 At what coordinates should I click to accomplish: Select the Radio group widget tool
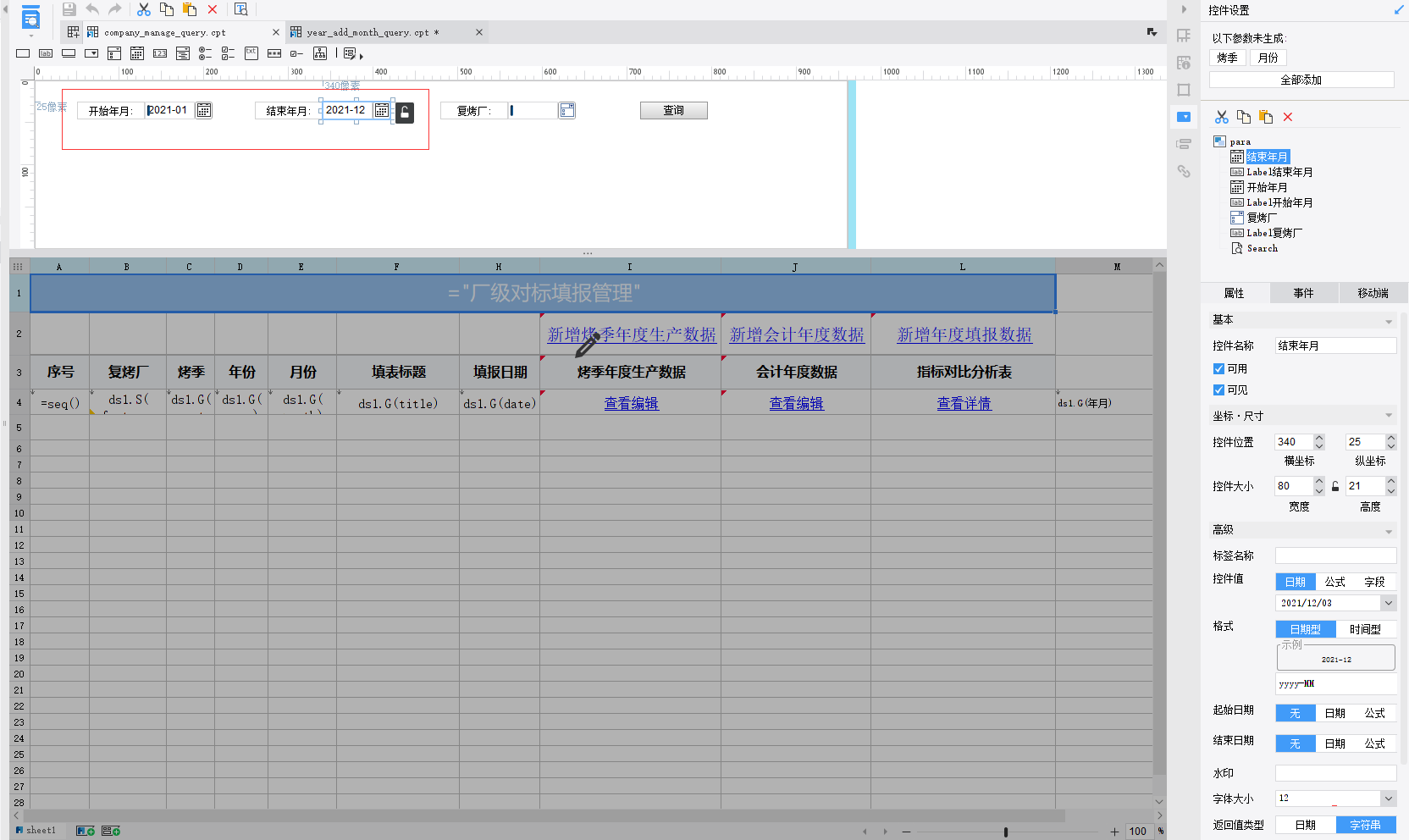click(206, 53)
